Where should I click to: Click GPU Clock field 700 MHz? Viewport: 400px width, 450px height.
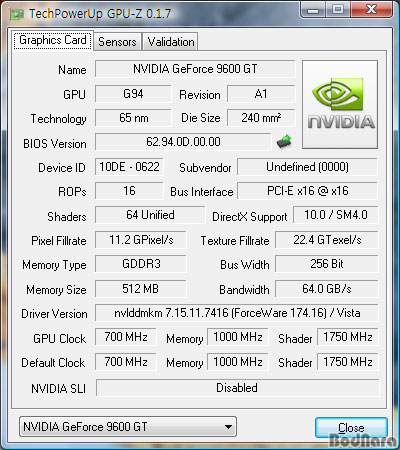[x=126, y=337]
